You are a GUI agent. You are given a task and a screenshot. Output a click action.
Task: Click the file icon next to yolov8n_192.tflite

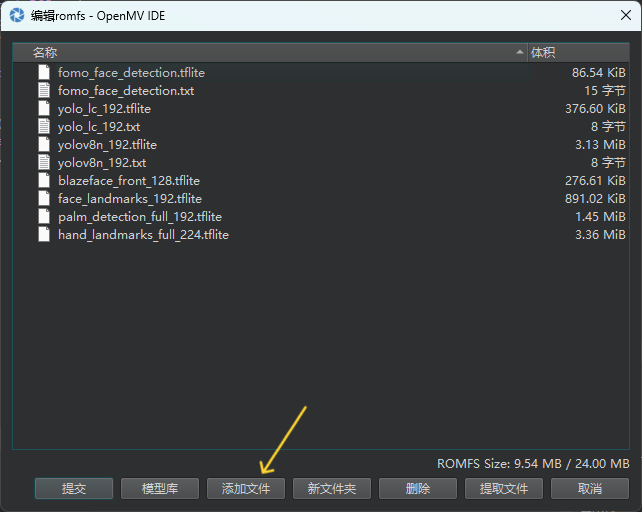43,145
